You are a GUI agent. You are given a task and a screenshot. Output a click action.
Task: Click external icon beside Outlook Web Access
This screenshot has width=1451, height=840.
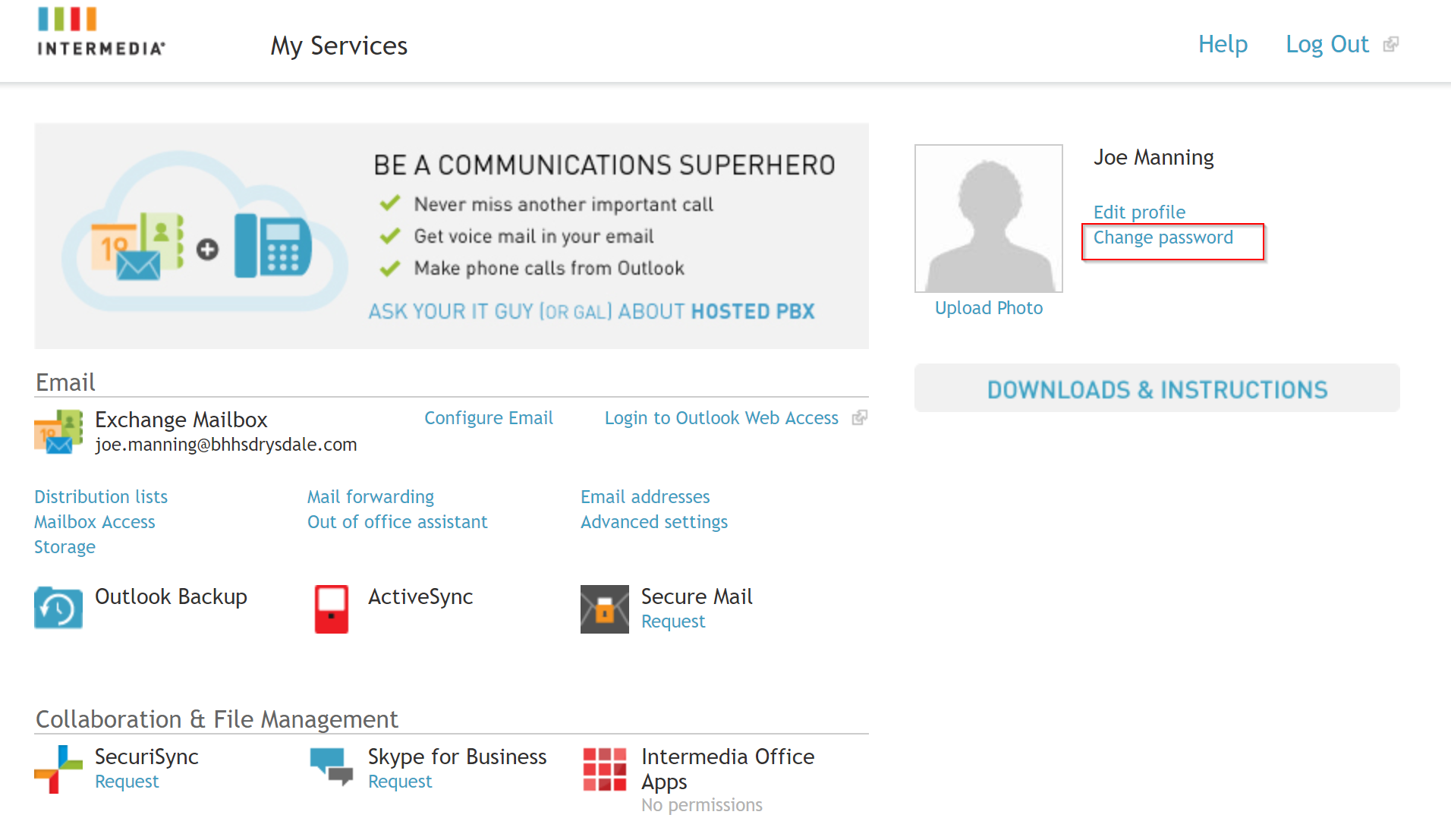click(x=859, y=417)
